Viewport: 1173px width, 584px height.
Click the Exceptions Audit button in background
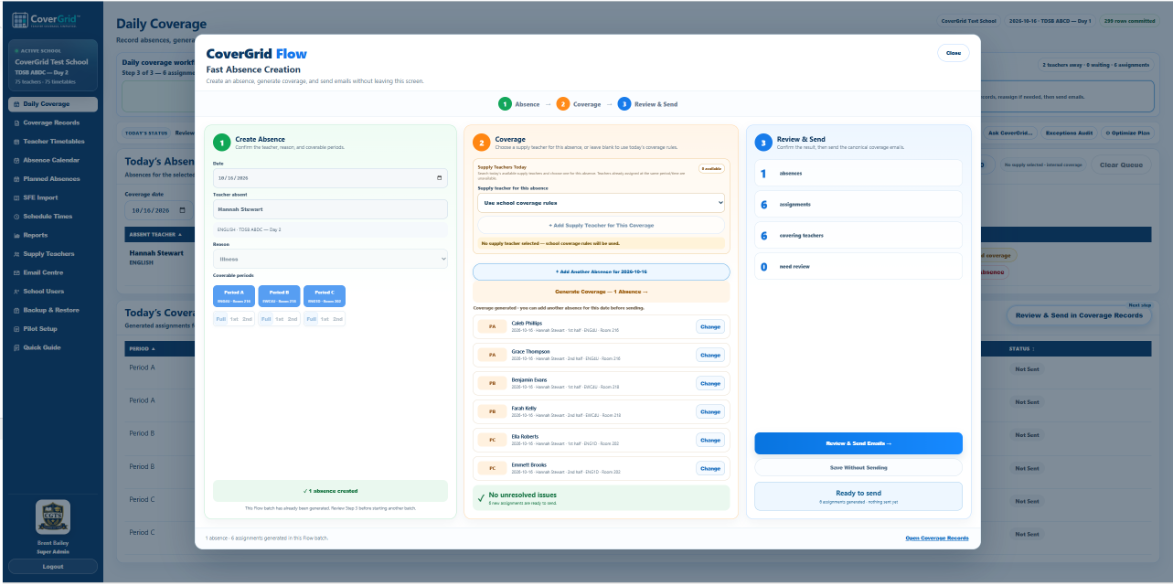[1068, 132]
